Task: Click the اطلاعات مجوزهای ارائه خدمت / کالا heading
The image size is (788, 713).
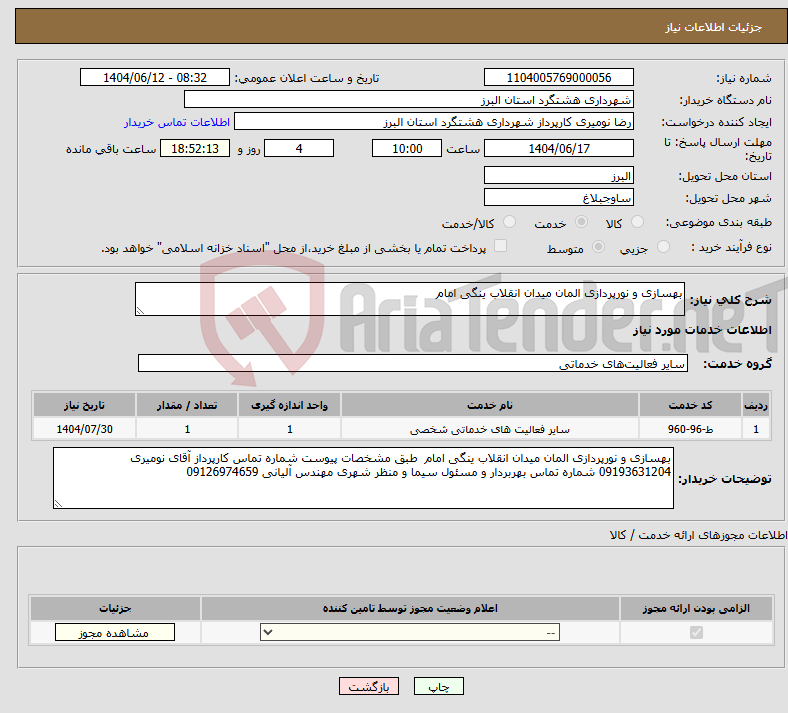Action: point(698,535)
